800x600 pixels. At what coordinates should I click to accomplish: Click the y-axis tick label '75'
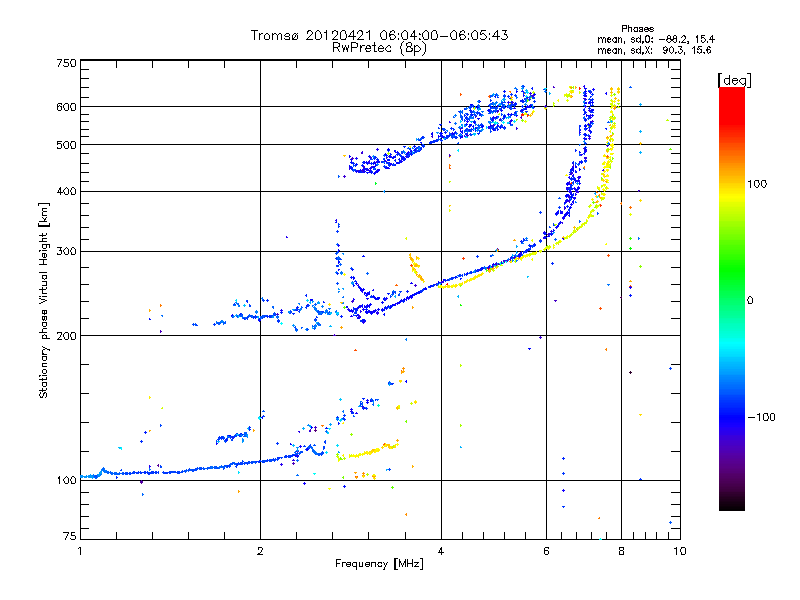pyautogui.click(x=70, y=536)
